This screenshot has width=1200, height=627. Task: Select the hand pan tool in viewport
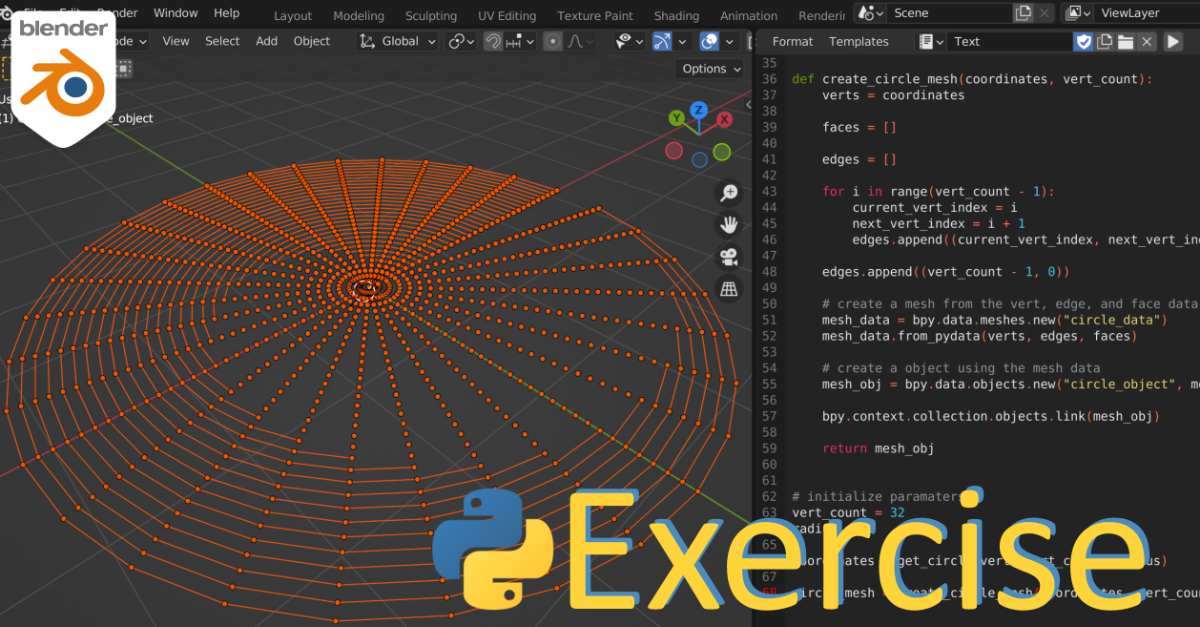click(729, 224)
